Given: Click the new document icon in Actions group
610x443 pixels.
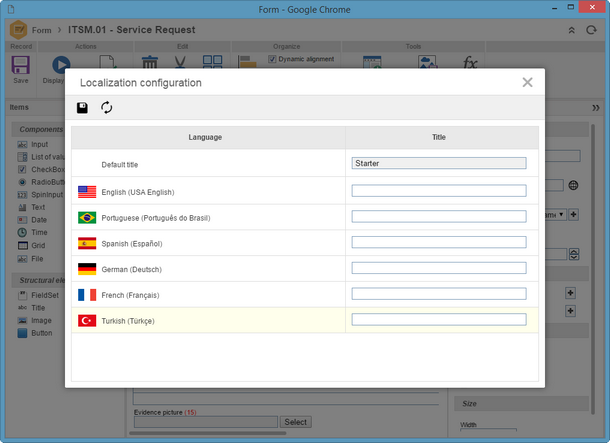Looking at the screenshot, I should pyautogui.click(x=107, y=62).
